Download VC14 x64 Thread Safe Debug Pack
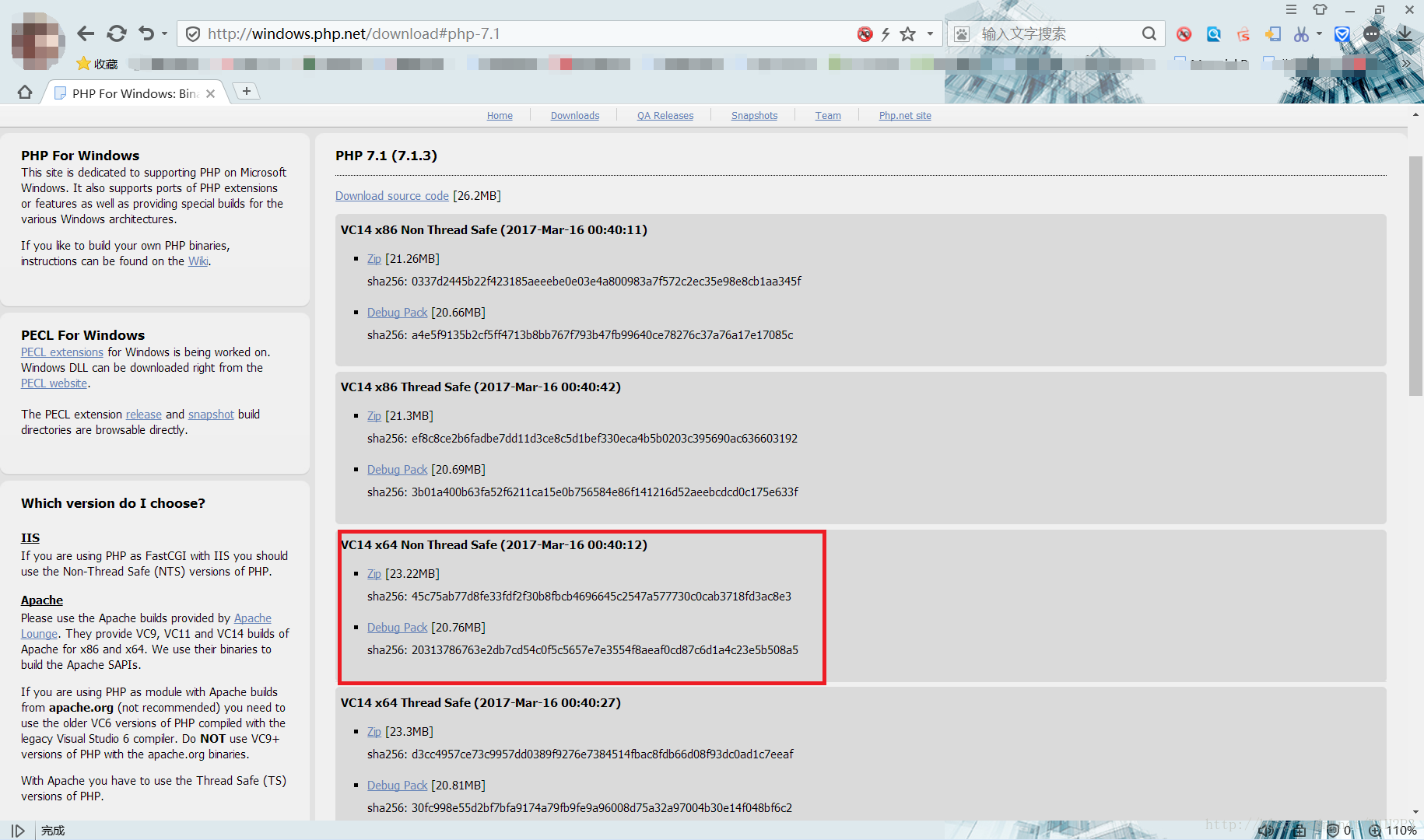Image resolution: width=1424 pixels, height=840 pixels. (x=398, y=786)
